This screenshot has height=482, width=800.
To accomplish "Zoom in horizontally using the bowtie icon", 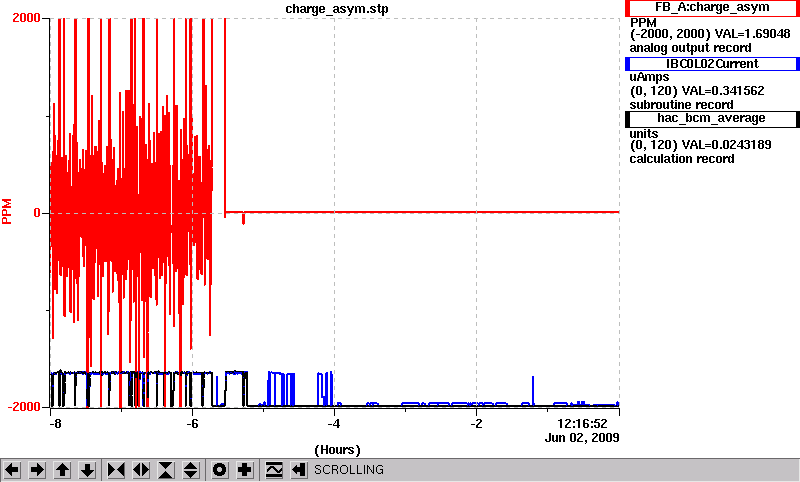I will coord(116,470).
